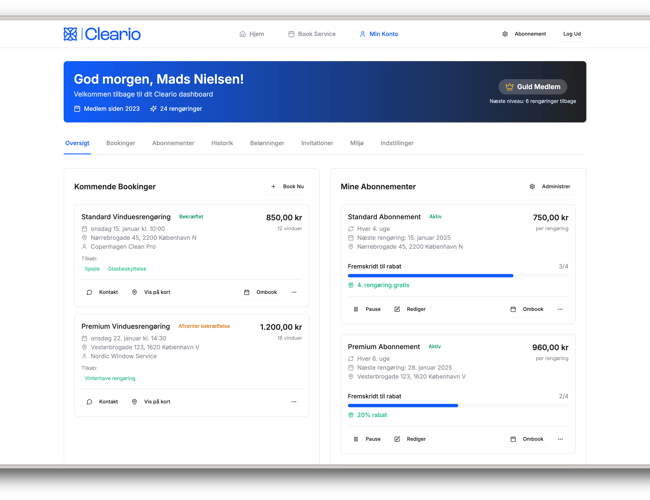This screenshot has height=500, width=650.
Task: Open more options on Standard Vinduesrengøring booking
Action: (x=294, y=292)
